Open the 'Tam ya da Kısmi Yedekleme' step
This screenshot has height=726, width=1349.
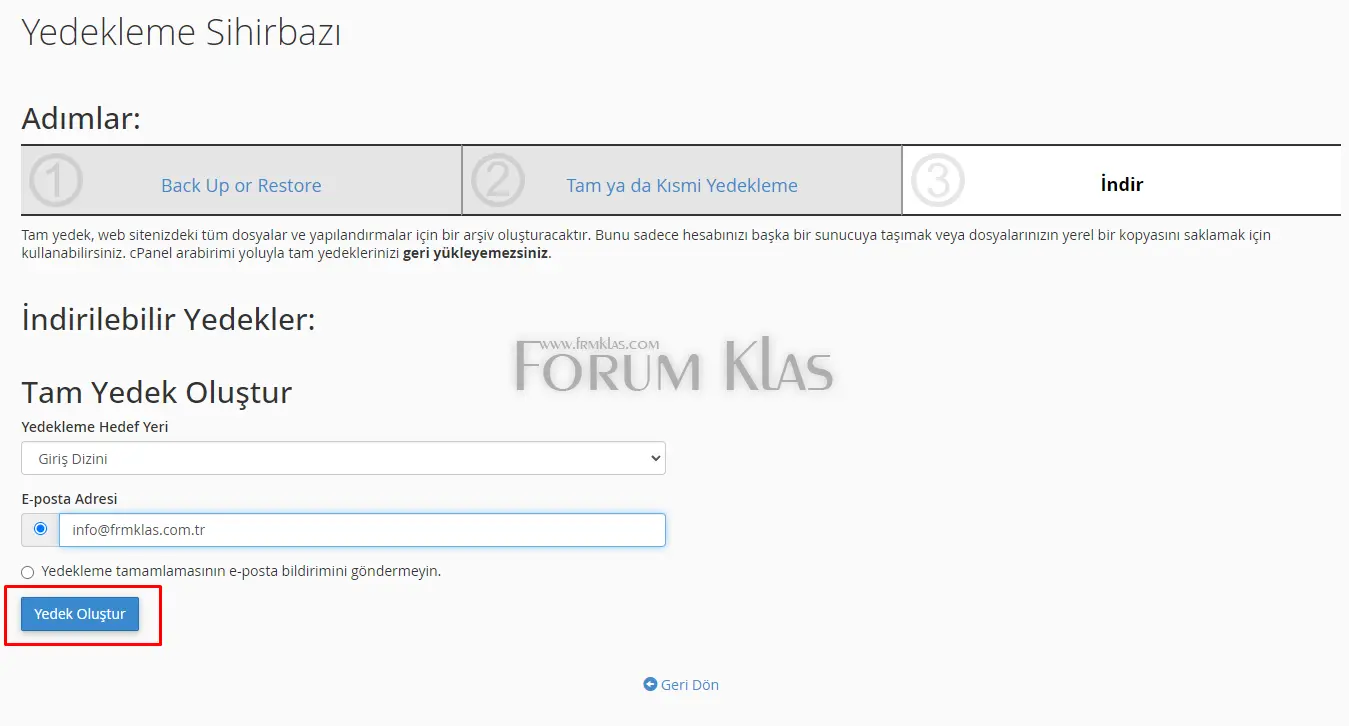tap(681, 185)
